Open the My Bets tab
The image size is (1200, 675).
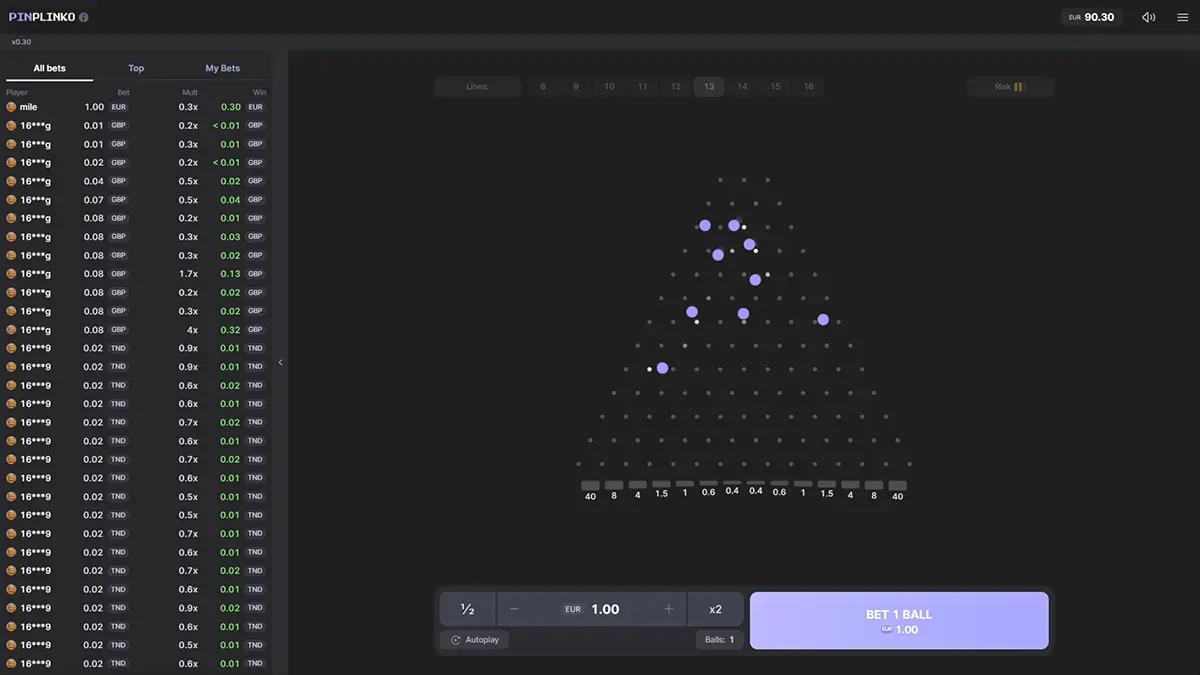point(223,68)
